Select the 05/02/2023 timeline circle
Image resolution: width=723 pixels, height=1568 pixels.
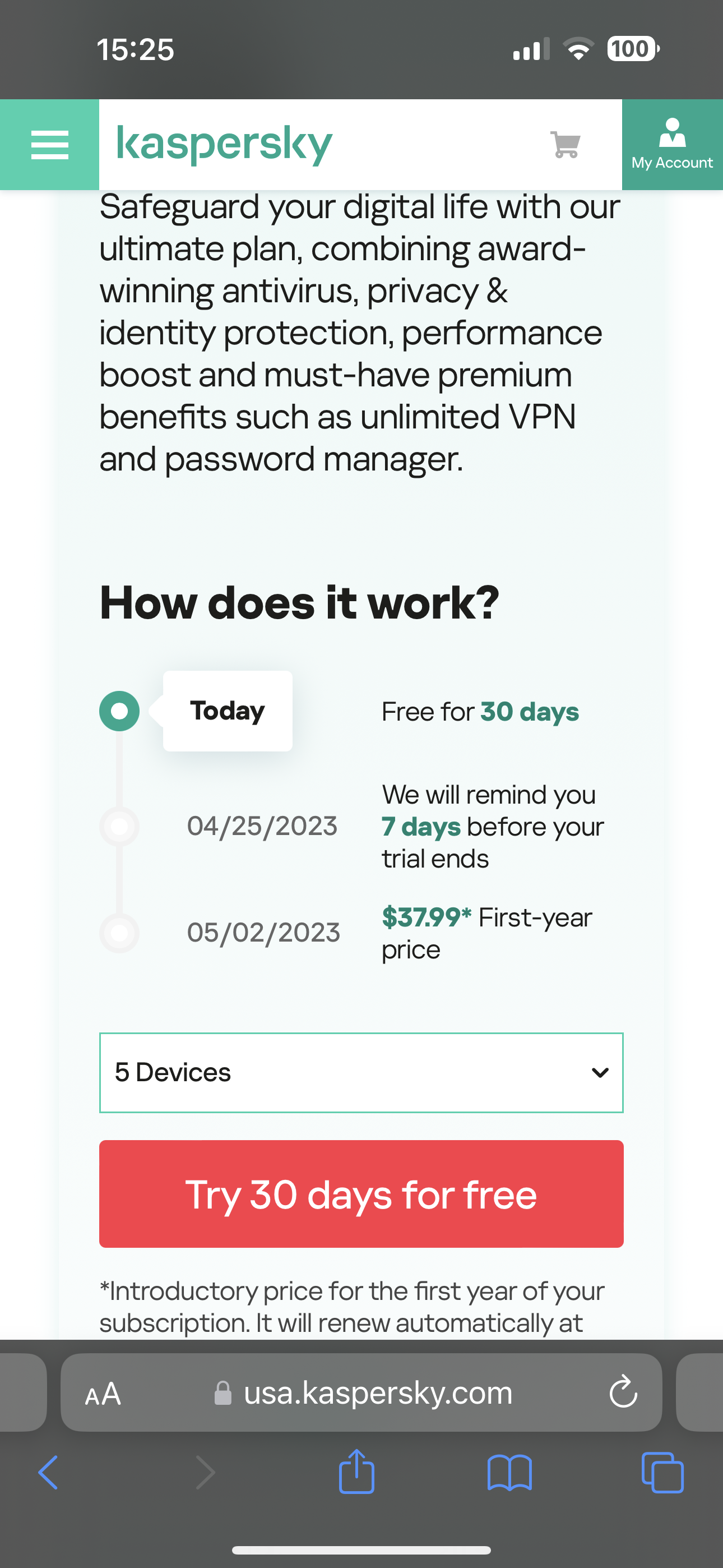pos(119,933)
